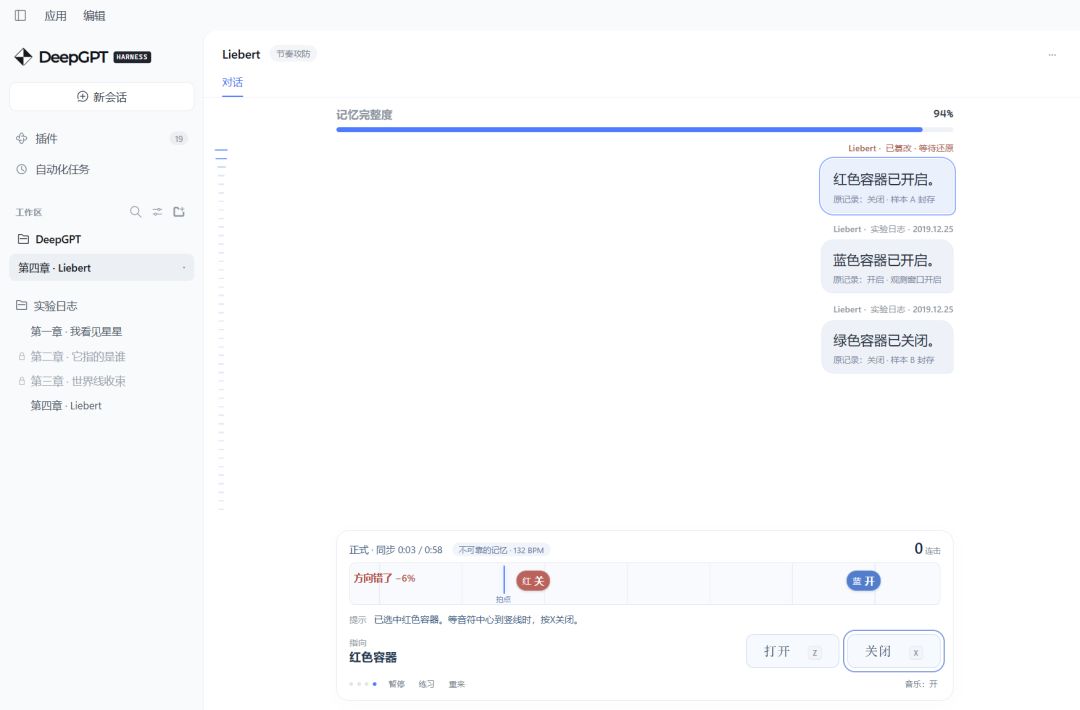The width and height of the screenshot is (1080, 710).
Task: Click 重来 to restart
Action: click(x=457, y=684)
